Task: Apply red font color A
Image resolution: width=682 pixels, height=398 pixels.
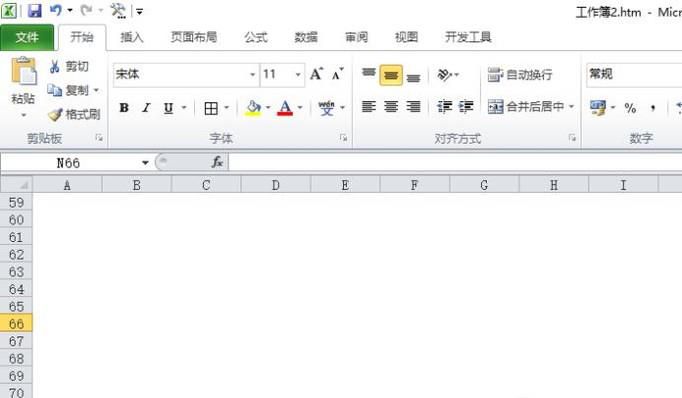Action: (x=285, y=107)
